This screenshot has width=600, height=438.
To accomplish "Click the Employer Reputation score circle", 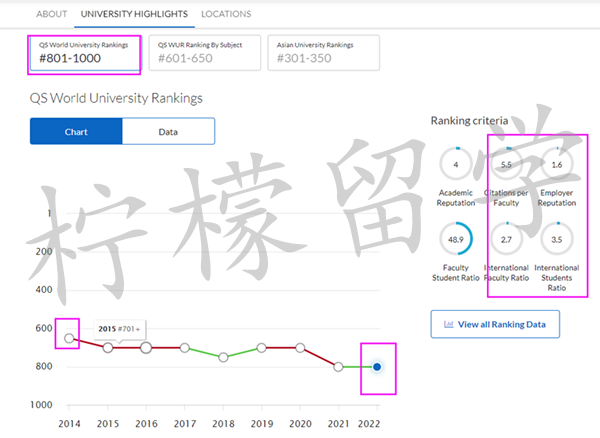I will 557,164.
